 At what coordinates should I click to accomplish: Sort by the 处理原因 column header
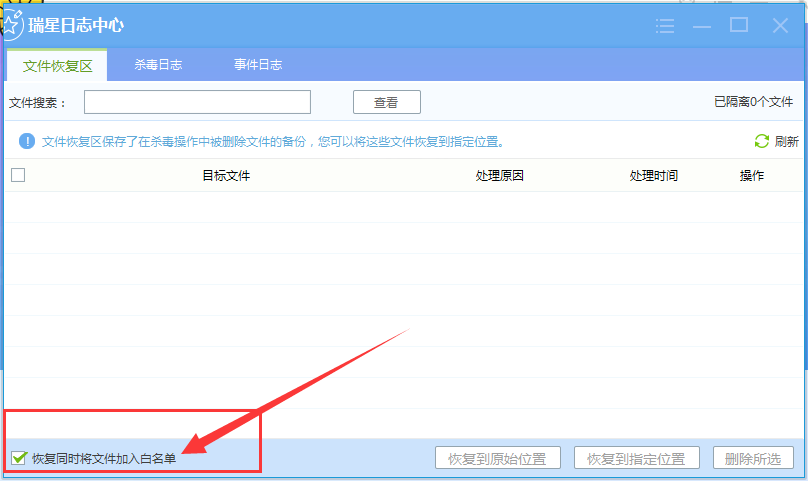coord(500,175)
